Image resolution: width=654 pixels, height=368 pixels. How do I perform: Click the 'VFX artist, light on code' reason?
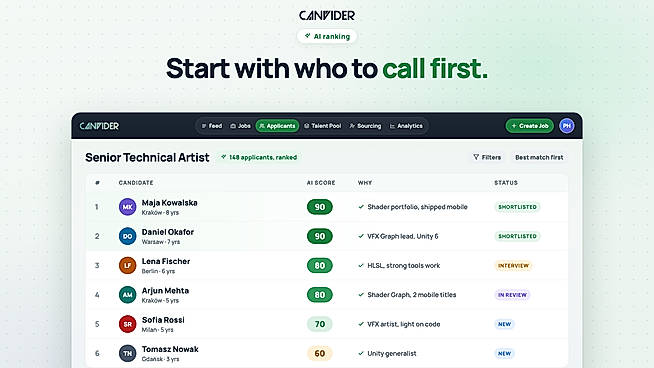tap(403, 324)
